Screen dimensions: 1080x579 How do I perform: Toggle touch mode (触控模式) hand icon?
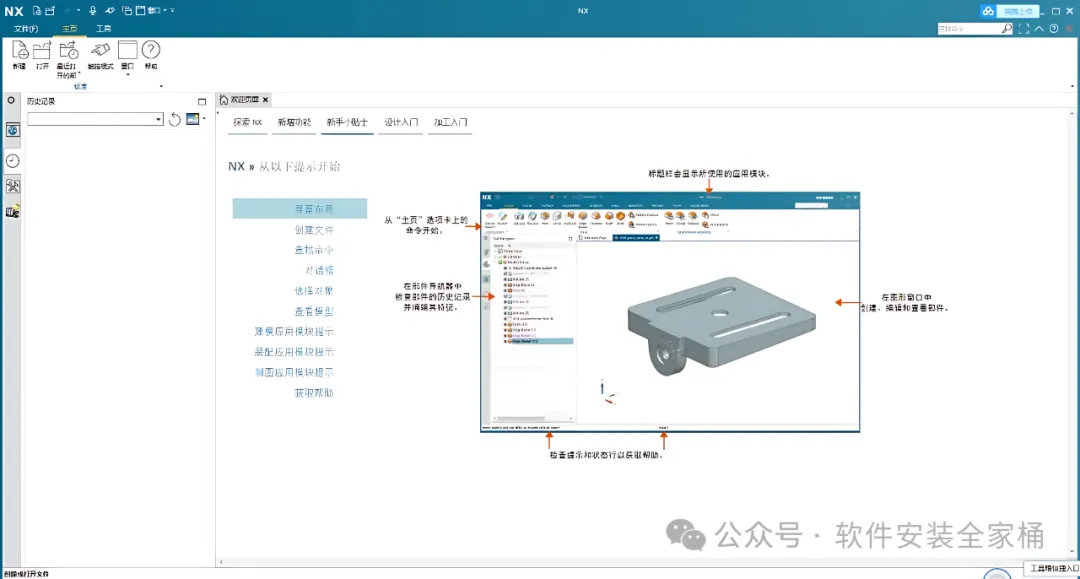click(101, 50)
